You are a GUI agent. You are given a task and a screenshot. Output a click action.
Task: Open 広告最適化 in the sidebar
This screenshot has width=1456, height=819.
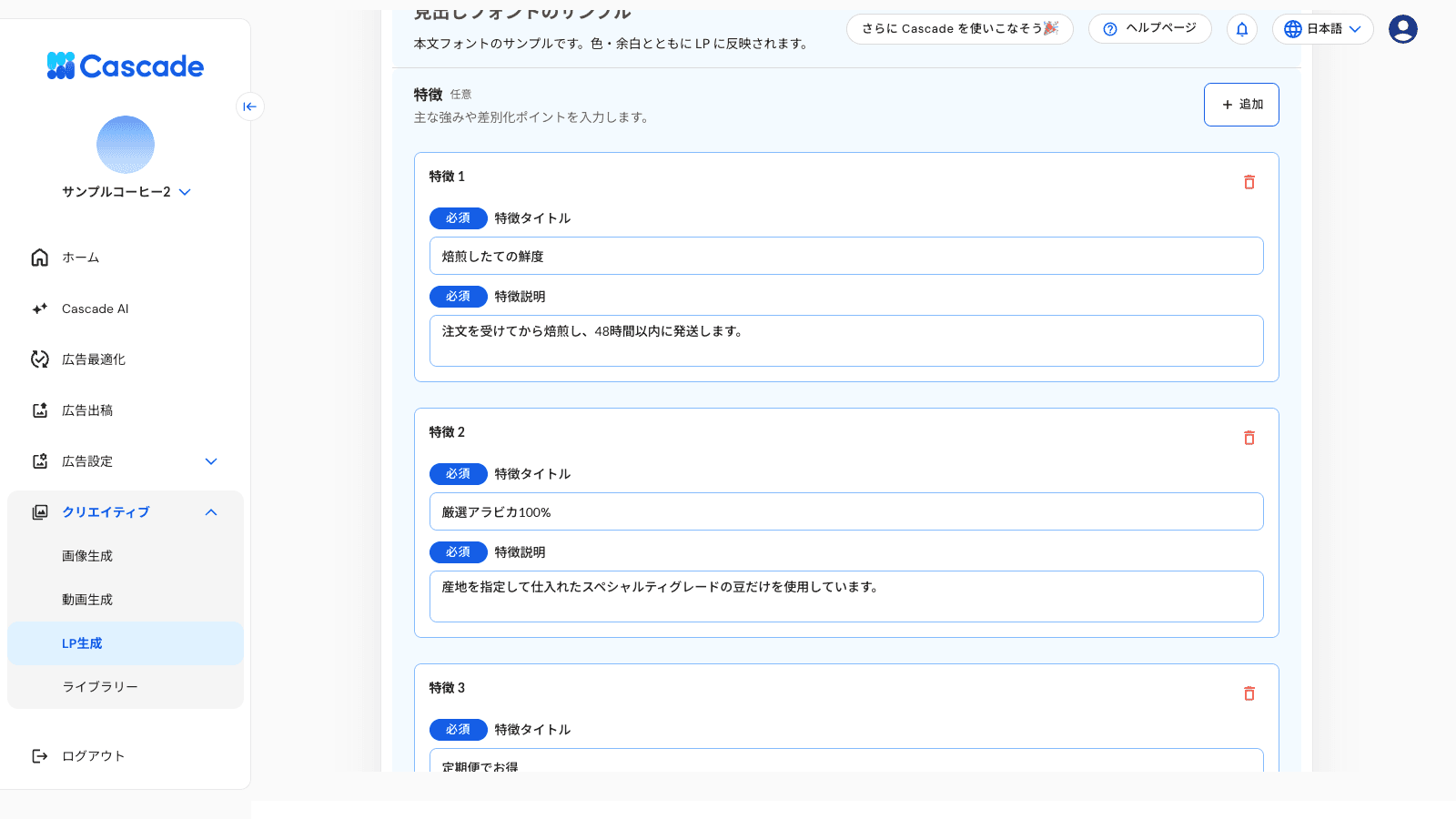pyautogui.click(x=126, y=359)
